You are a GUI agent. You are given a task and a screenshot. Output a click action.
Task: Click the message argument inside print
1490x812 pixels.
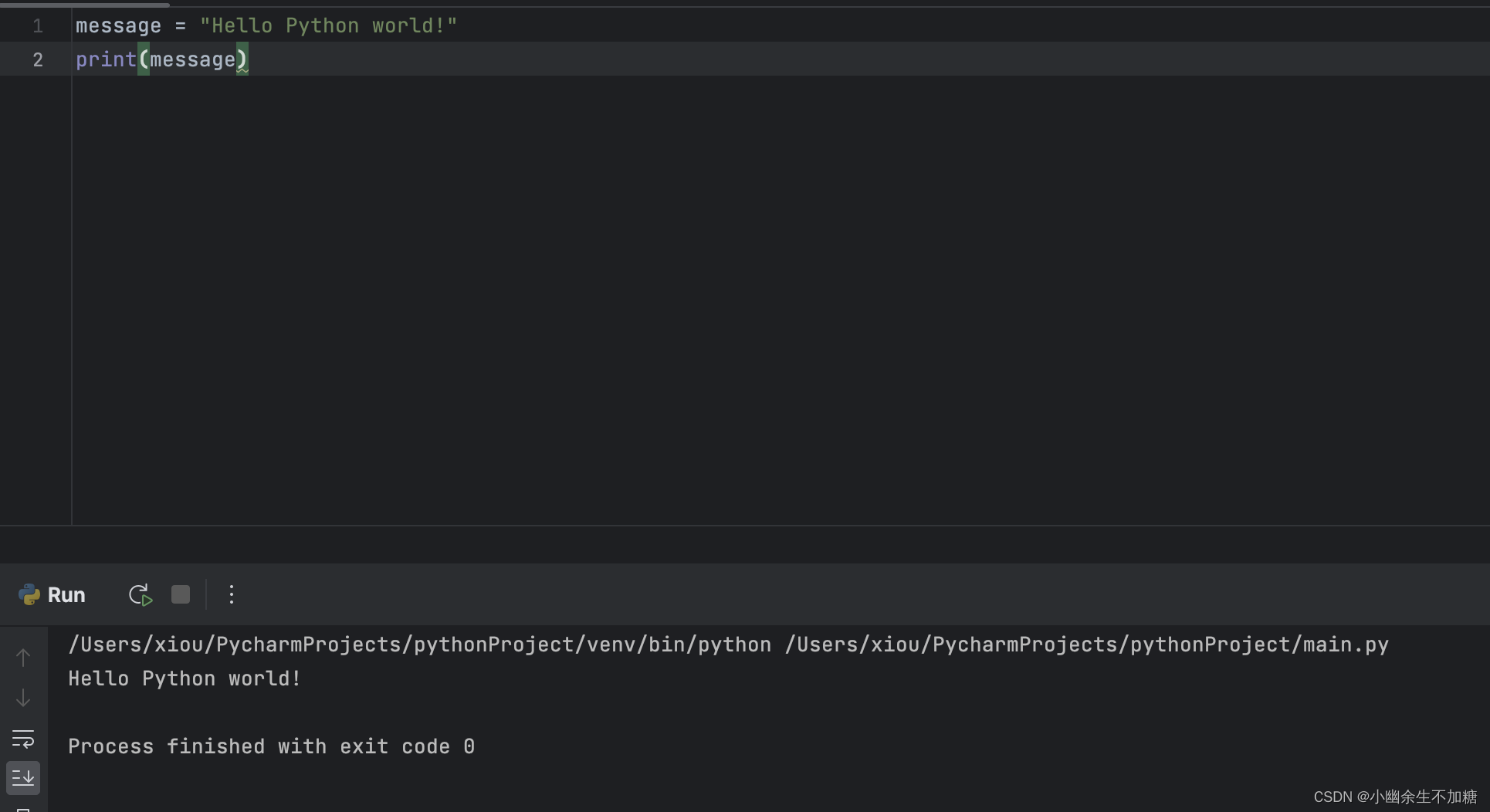click(192, 59)
